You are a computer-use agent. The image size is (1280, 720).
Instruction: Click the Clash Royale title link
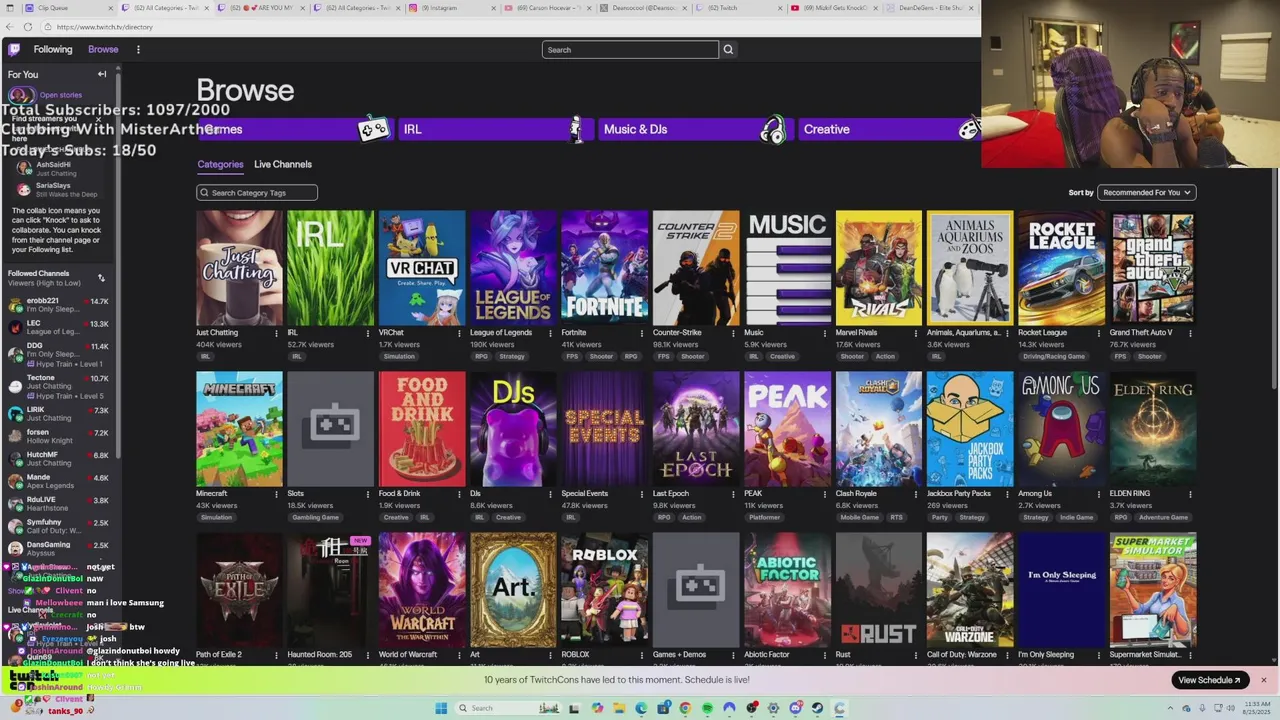tap(858, 493)
